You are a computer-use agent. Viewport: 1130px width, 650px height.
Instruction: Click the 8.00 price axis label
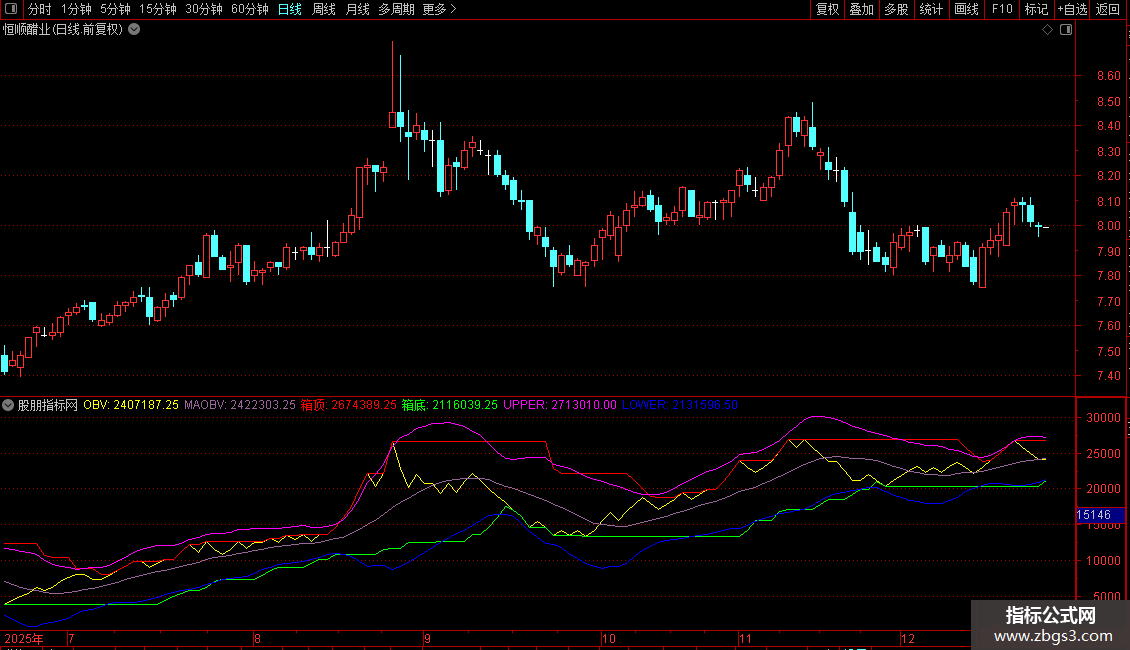[x=1108, y=226]
